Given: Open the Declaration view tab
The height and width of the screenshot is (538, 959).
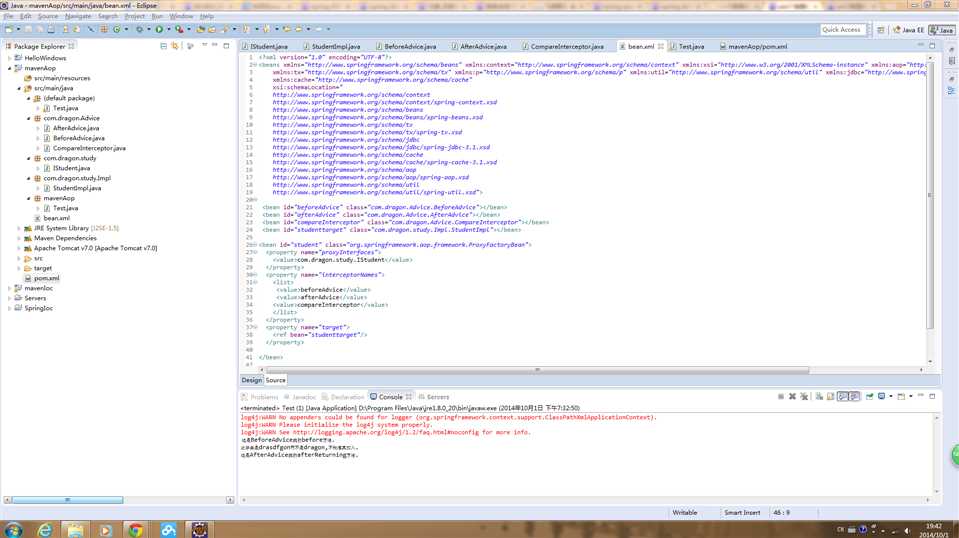Looking at the screenshot, I should coord(343,397).
